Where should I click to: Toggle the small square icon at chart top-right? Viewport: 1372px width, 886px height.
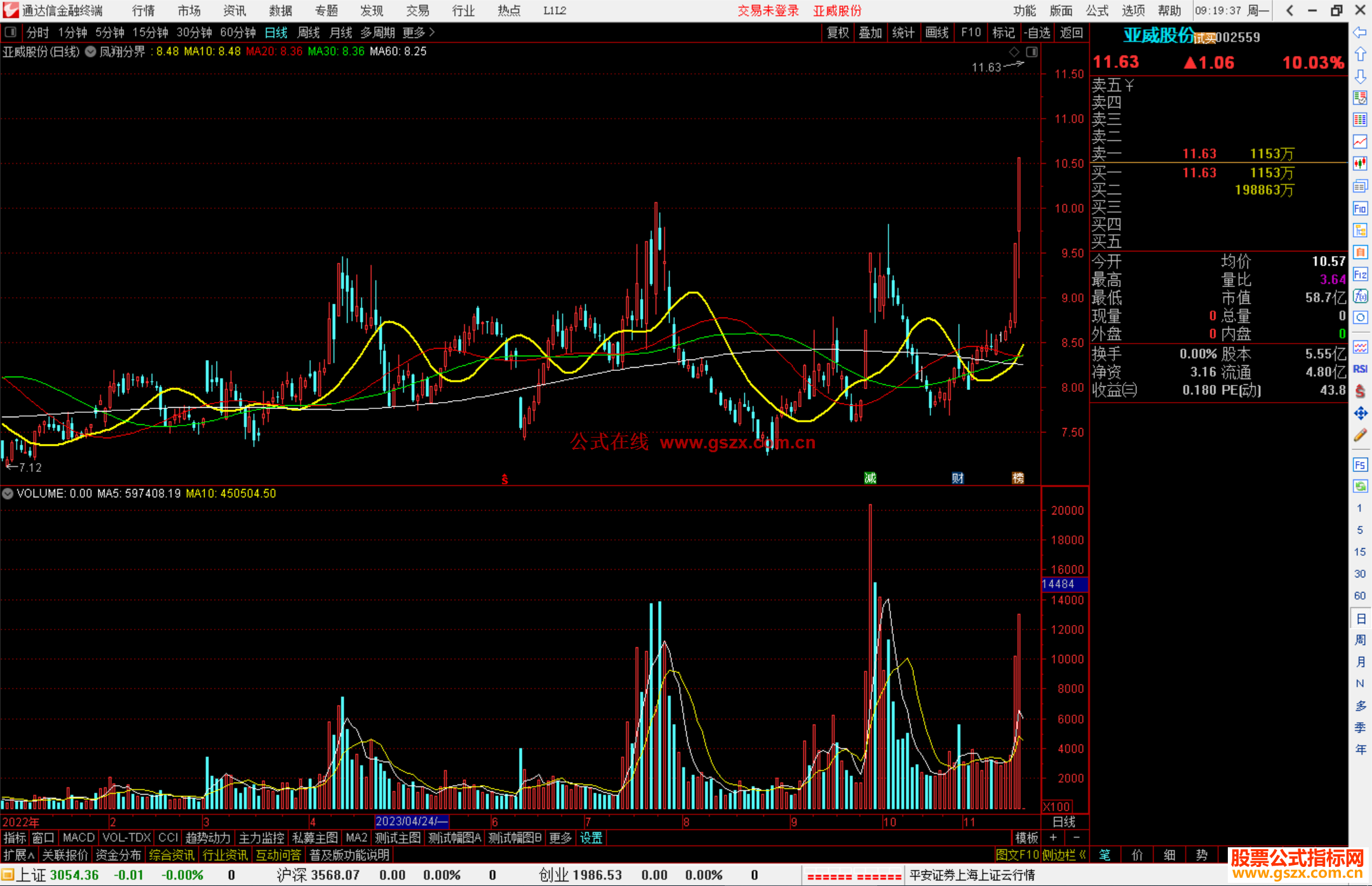coord(1032,51)
